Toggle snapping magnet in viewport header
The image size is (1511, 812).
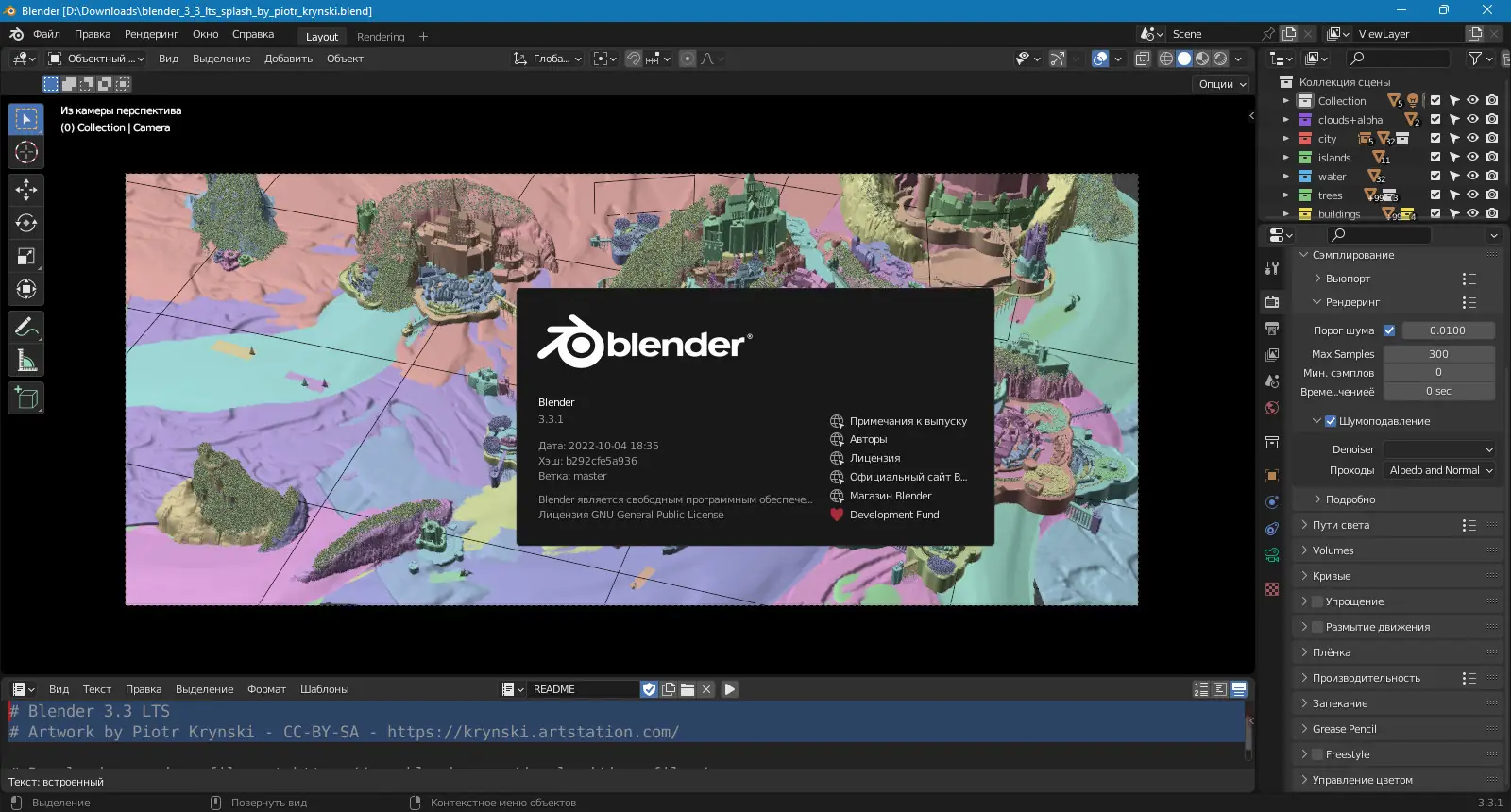coord(634,59)
